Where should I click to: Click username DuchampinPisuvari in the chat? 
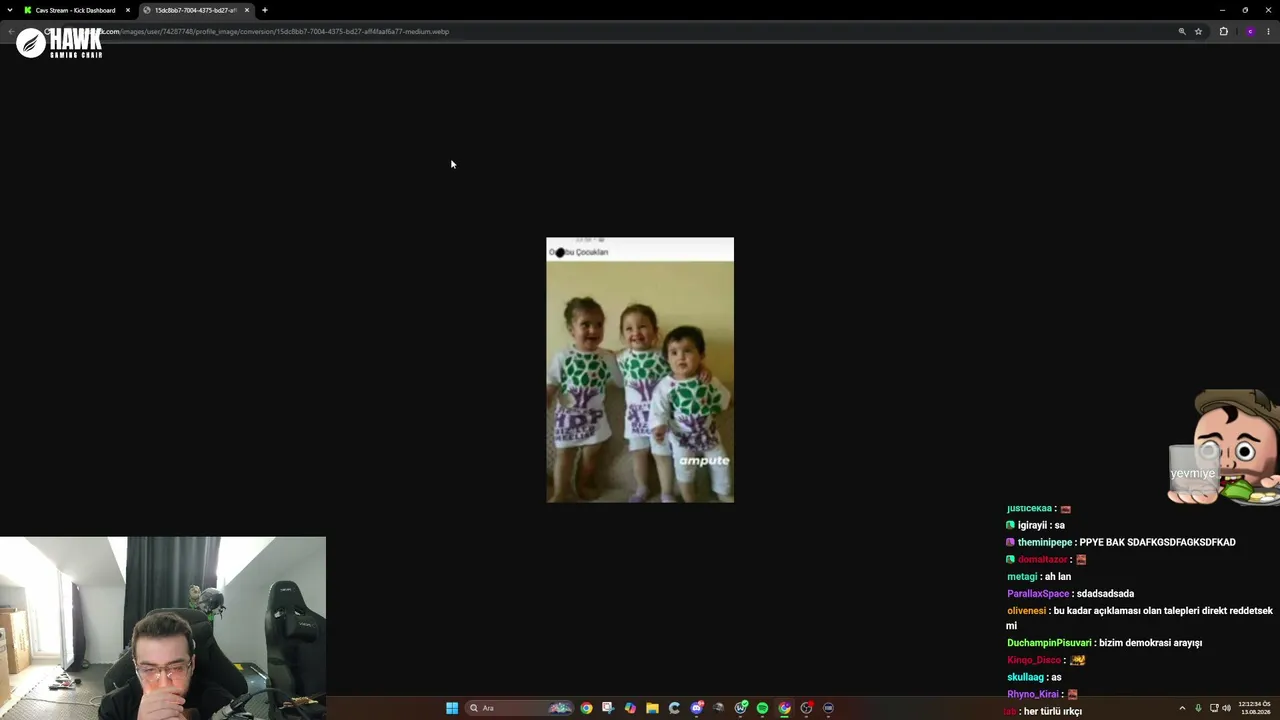click(1049, 643)
